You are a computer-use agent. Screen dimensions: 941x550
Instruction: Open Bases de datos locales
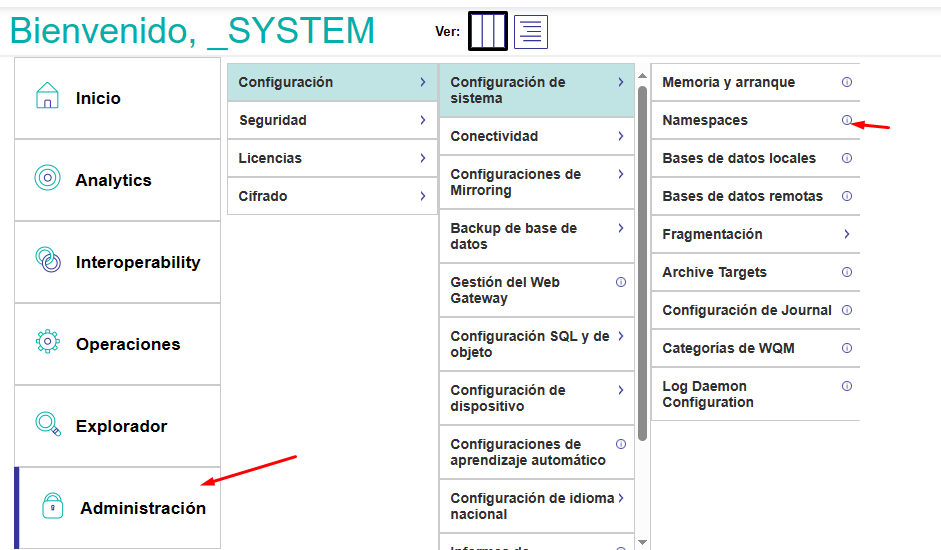[x=738, y=158]
